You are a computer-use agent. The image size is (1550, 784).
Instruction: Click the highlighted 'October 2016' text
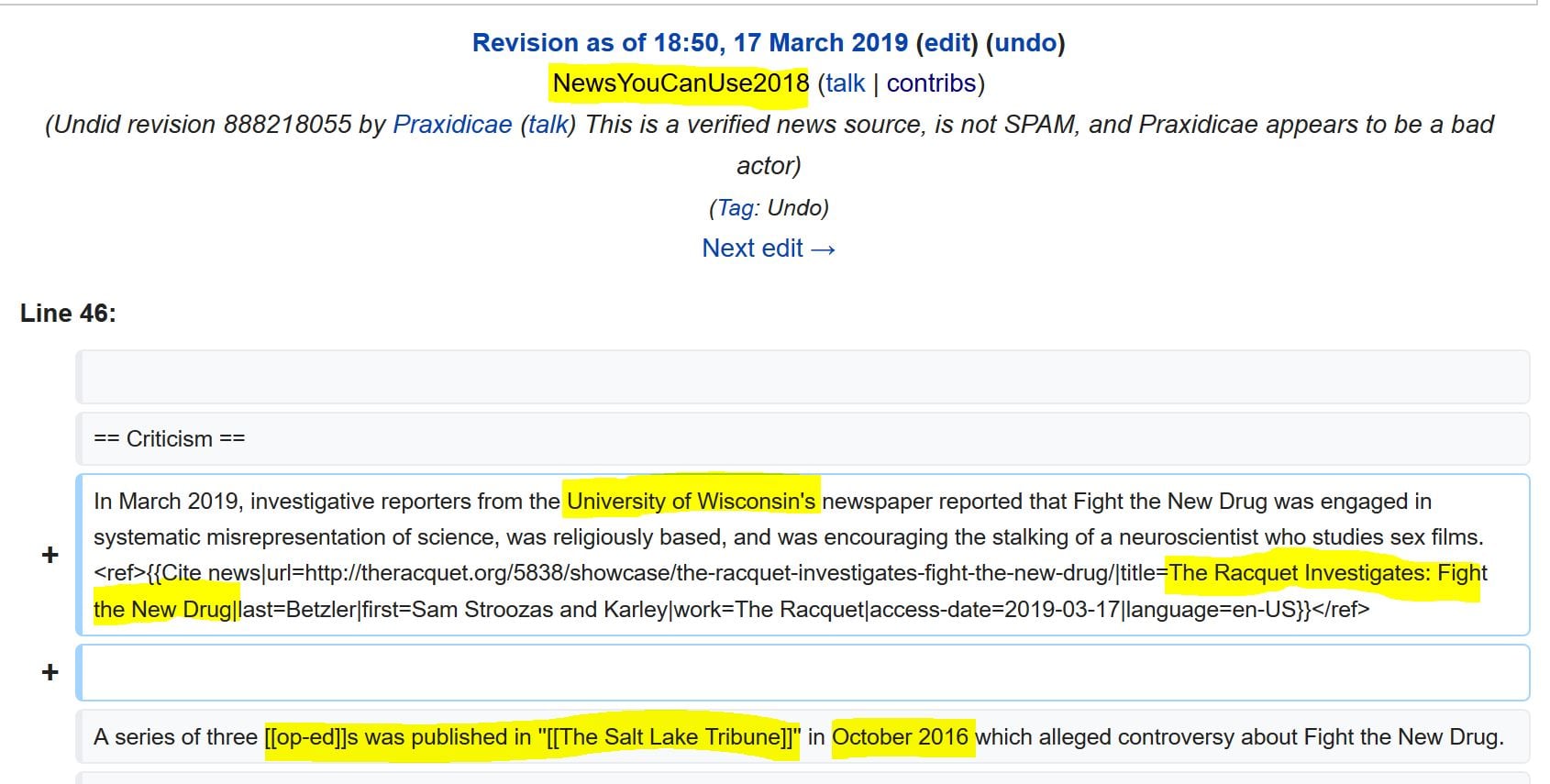pyautogui.click(x=901, y=737)
